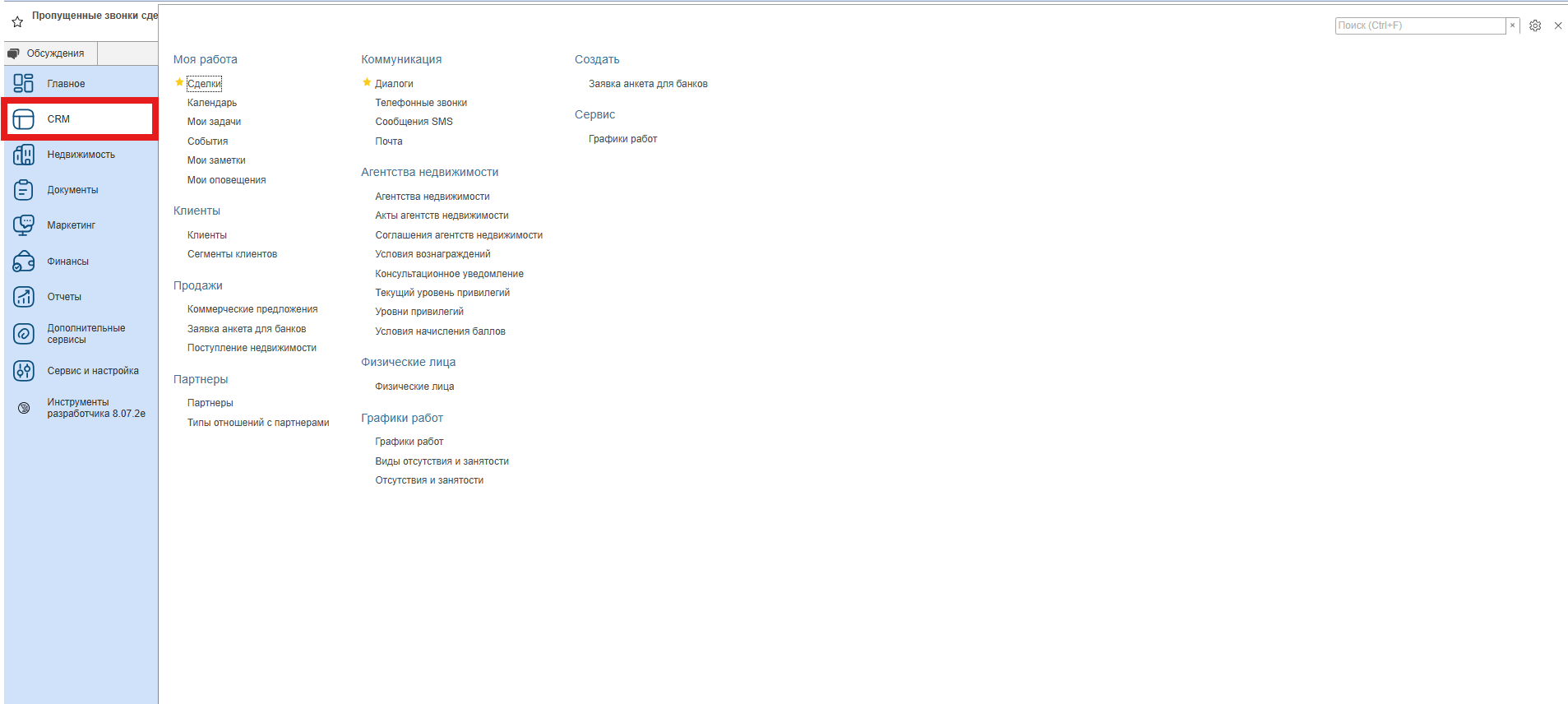Open the Календарь link
The image size is (1568, 704).
coord(211,103)
